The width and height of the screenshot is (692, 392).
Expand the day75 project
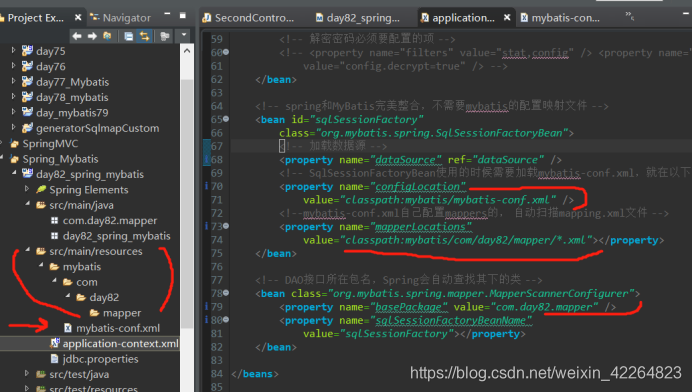[x=13, y=51]
